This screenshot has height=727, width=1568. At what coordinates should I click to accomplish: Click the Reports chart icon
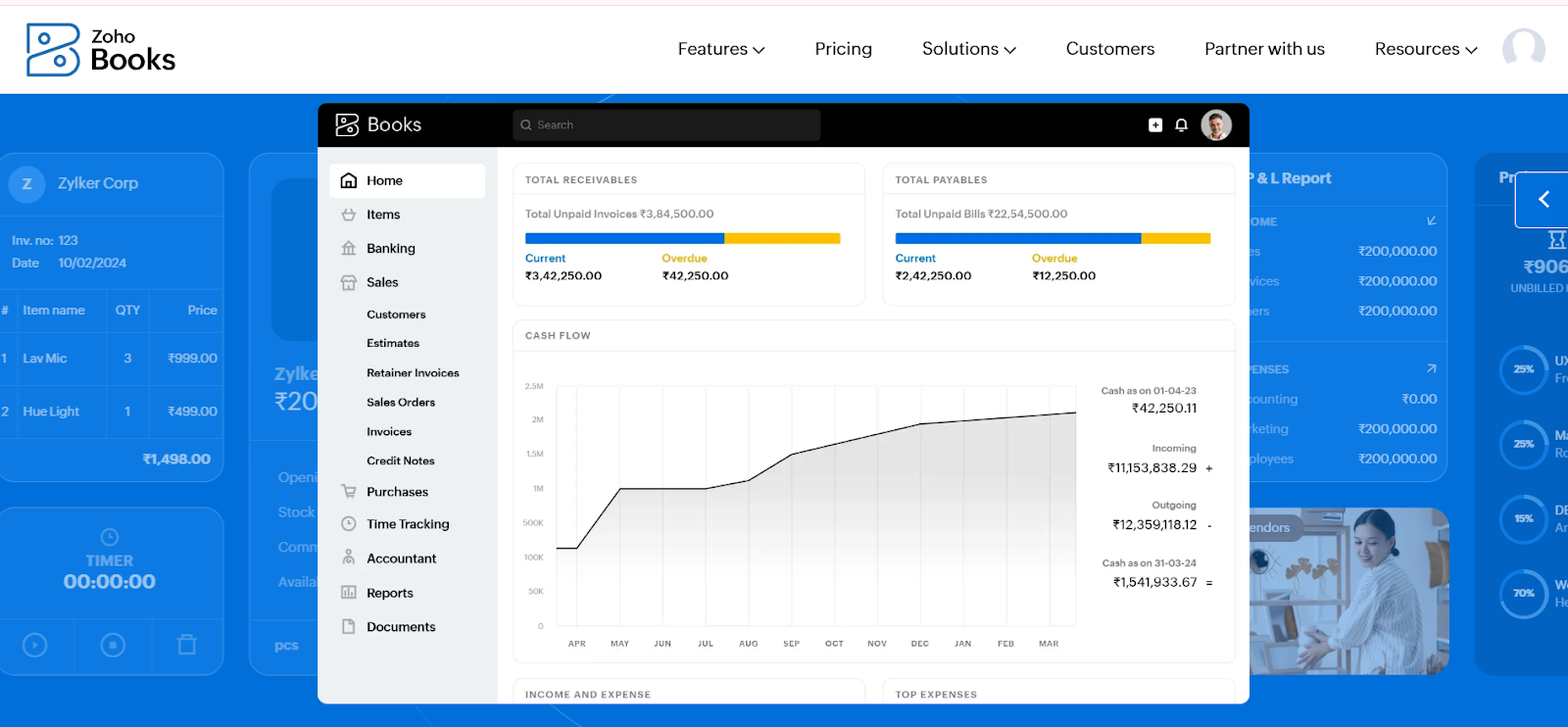(348, 592)
